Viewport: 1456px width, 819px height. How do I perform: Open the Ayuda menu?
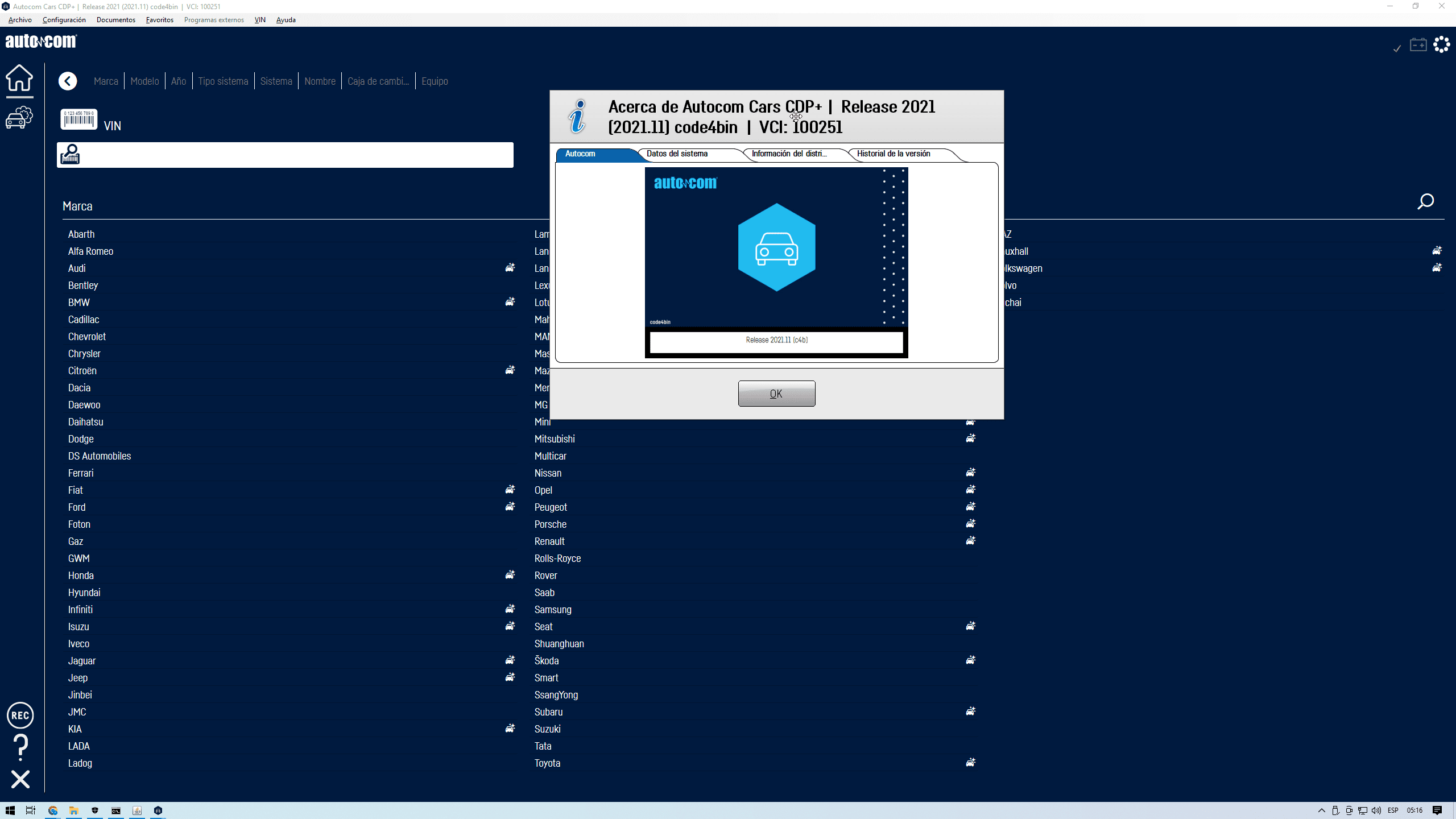pyautogui.click(x=286, y=20)
